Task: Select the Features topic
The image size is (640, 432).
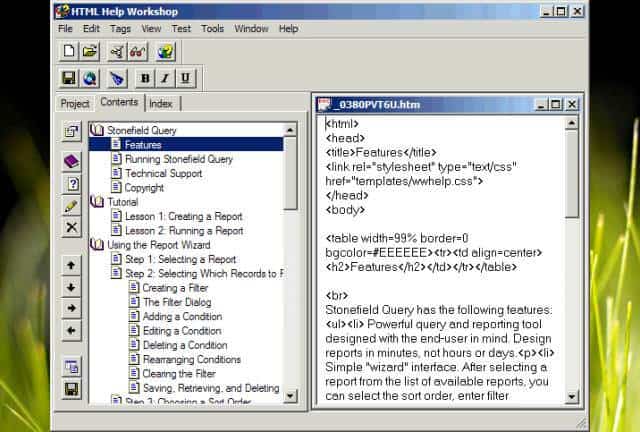Action: [143, 145]
